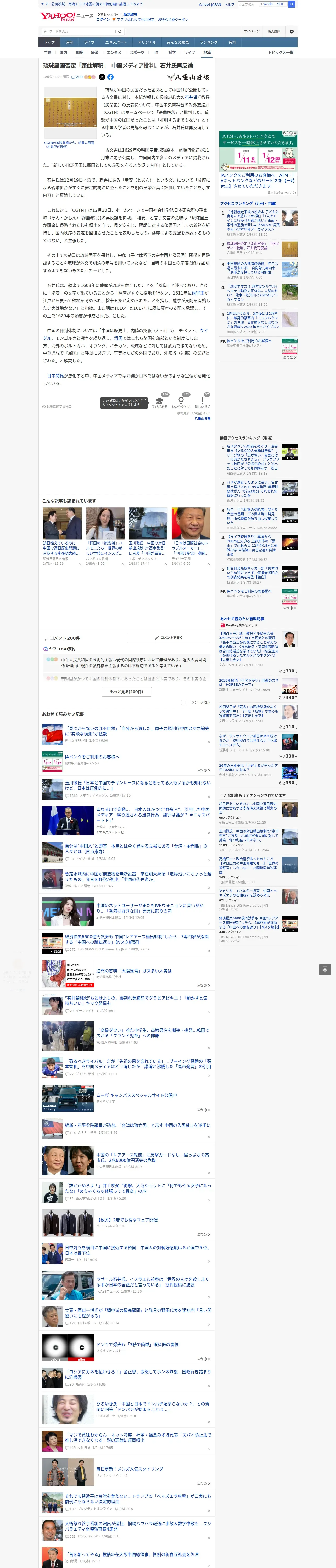This screenshot has width=336, height=1568.
Task: Click the Yahoo! JAPAN logo
Action: (58, 16)
